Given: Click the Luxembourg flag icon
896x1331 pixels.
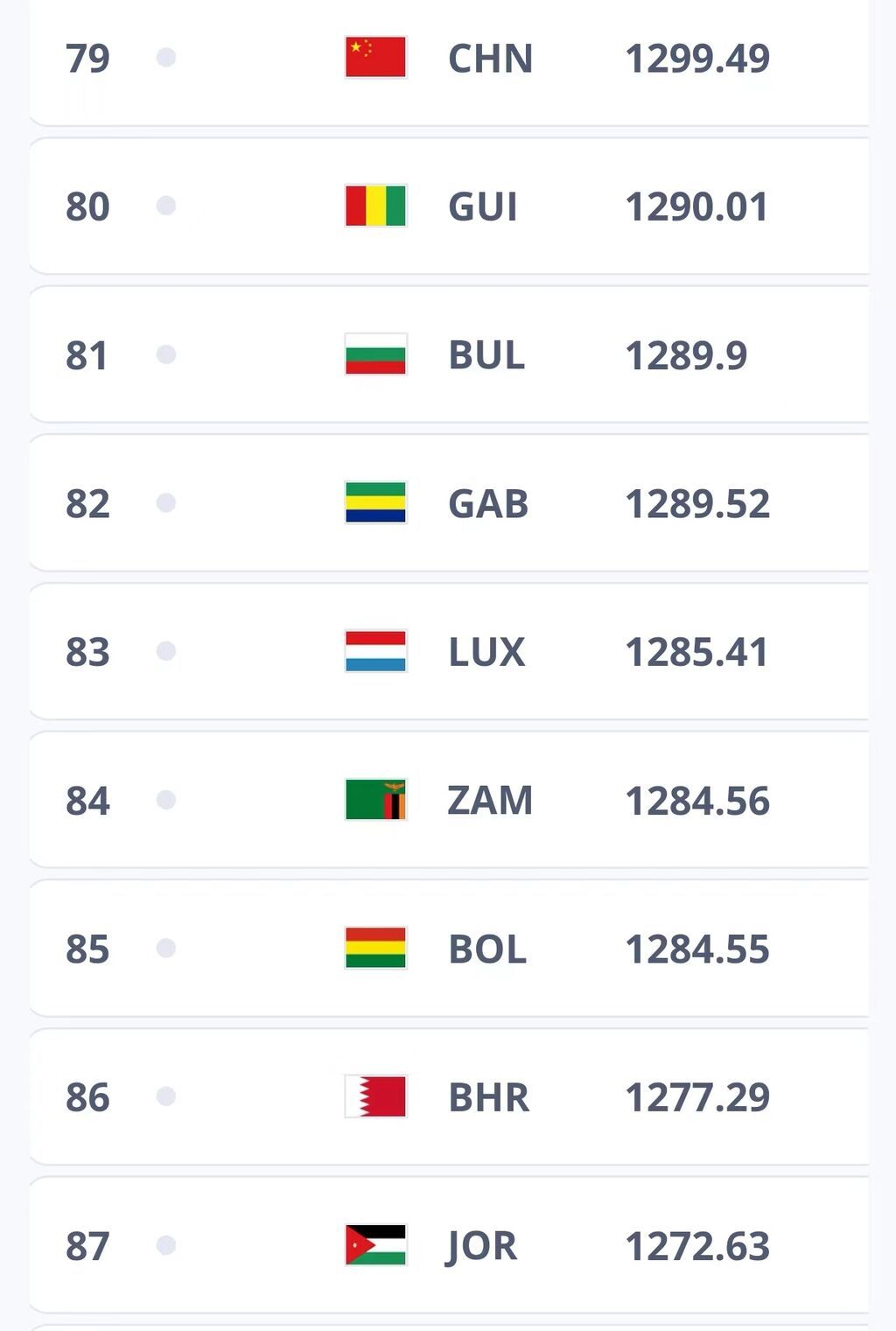Looking at the screenshot, I should pyautogui.click(x=375, y=652).
